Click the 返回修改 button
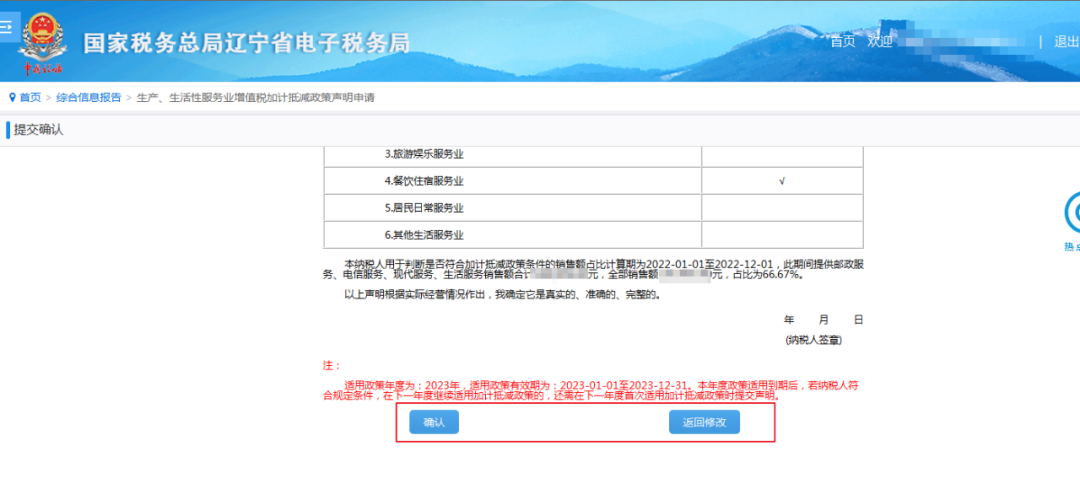1080x500 pixels. coord(704,422)
